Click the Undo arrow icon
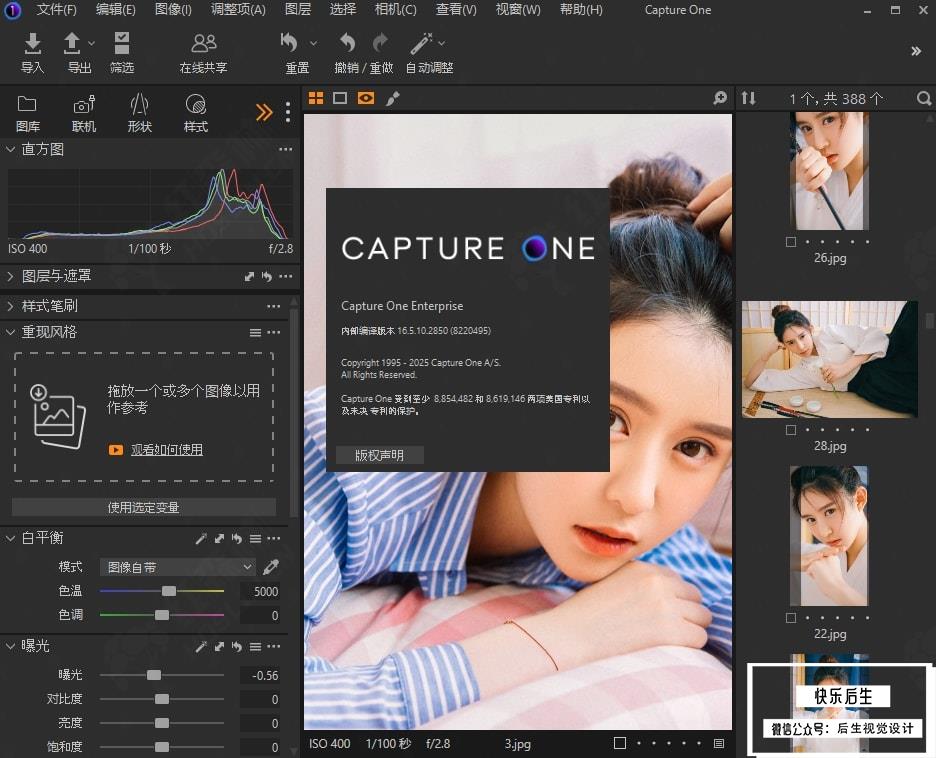 [x=347, y=43]
